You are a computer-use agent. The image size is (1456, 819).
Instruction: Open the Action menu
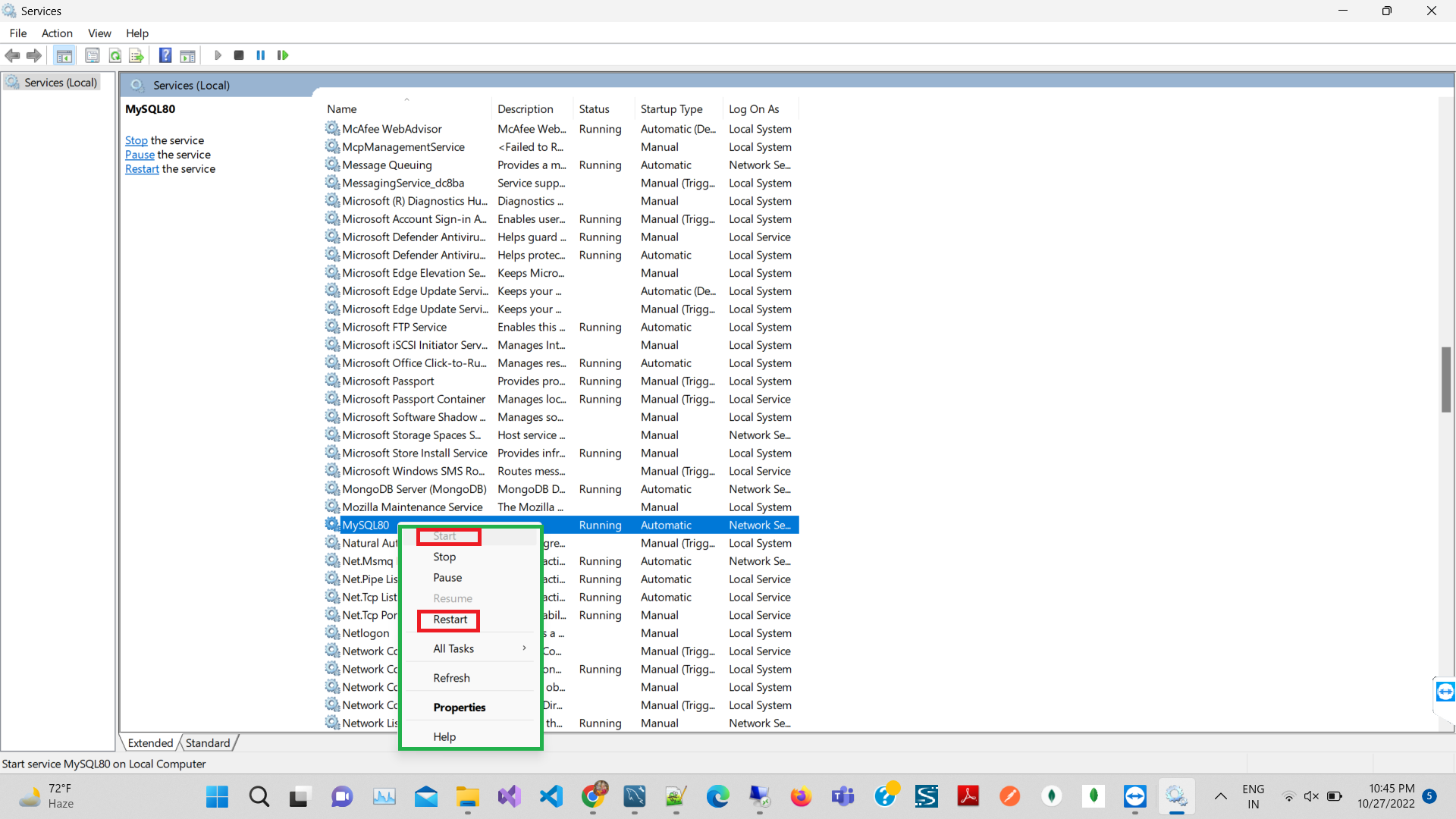(57, 33)
